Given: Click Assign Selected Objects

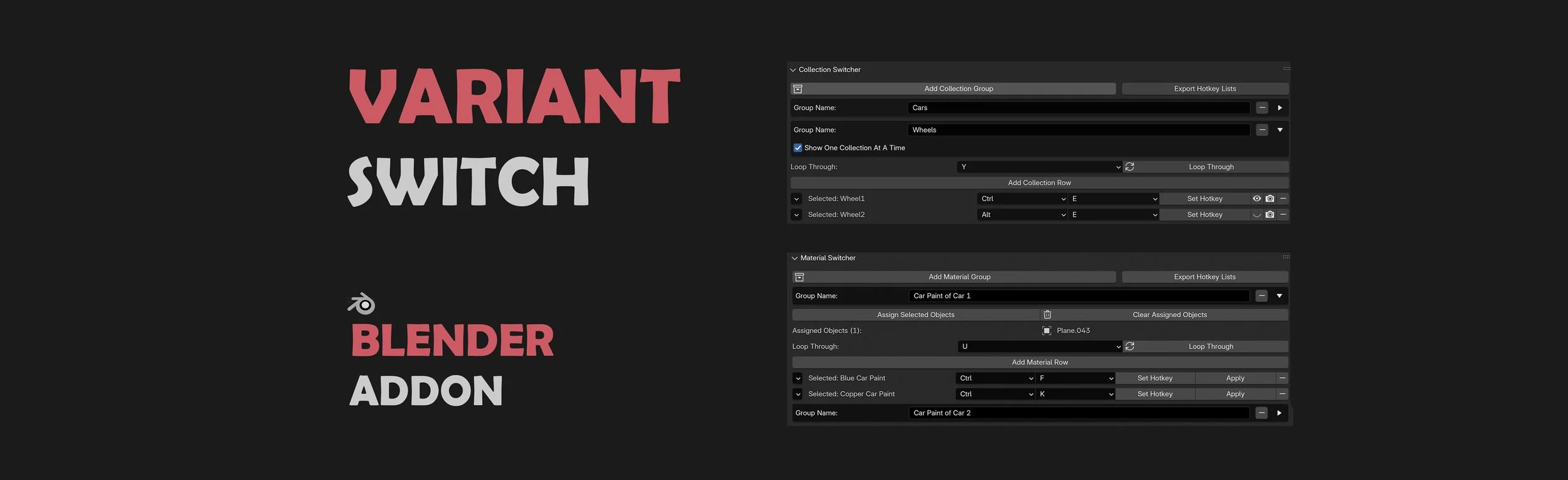Looking at the screenshot, I should (916, 315).
